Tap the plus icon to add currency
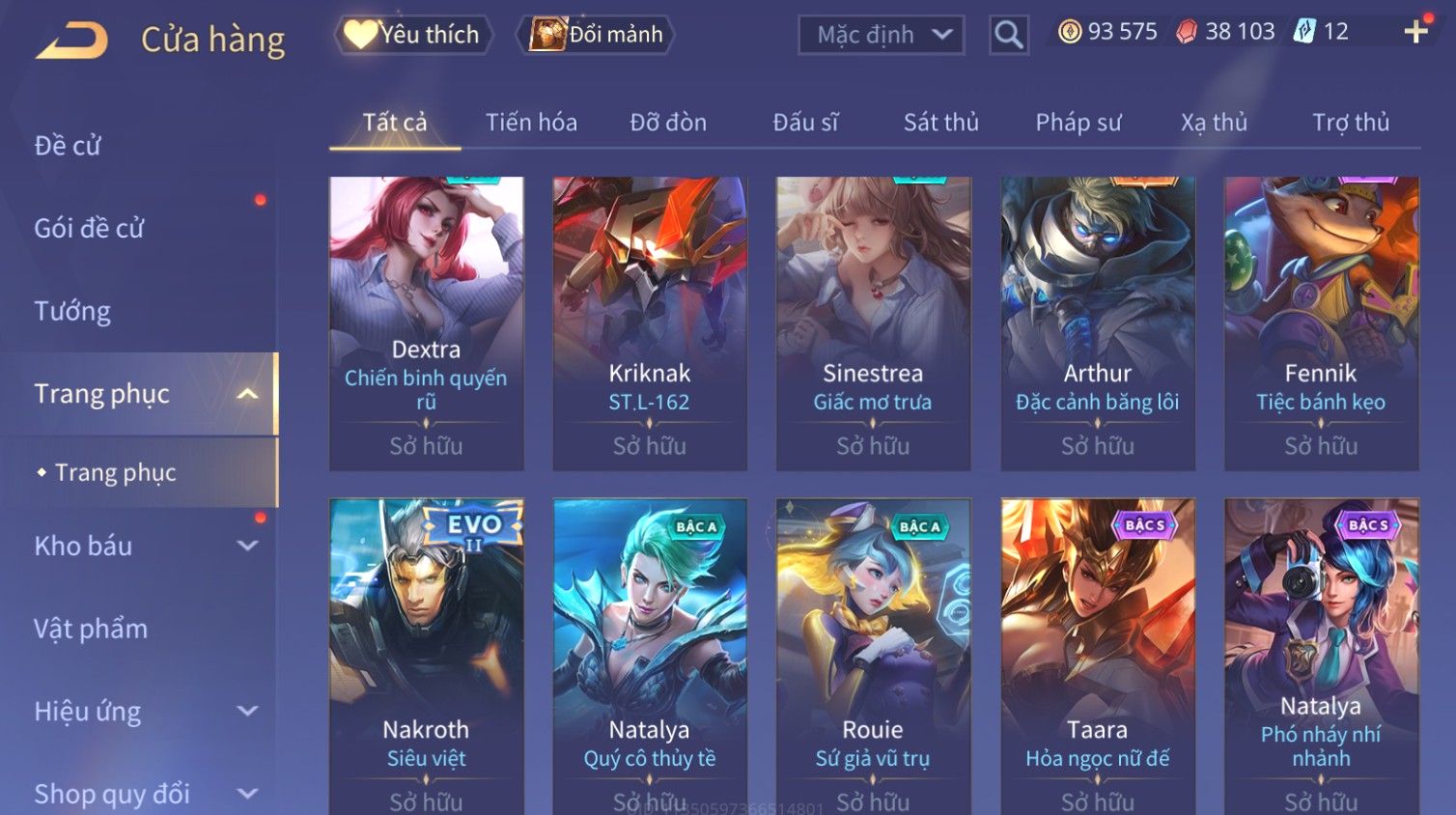1456x815 pixels. click(x=1415, y=32)
